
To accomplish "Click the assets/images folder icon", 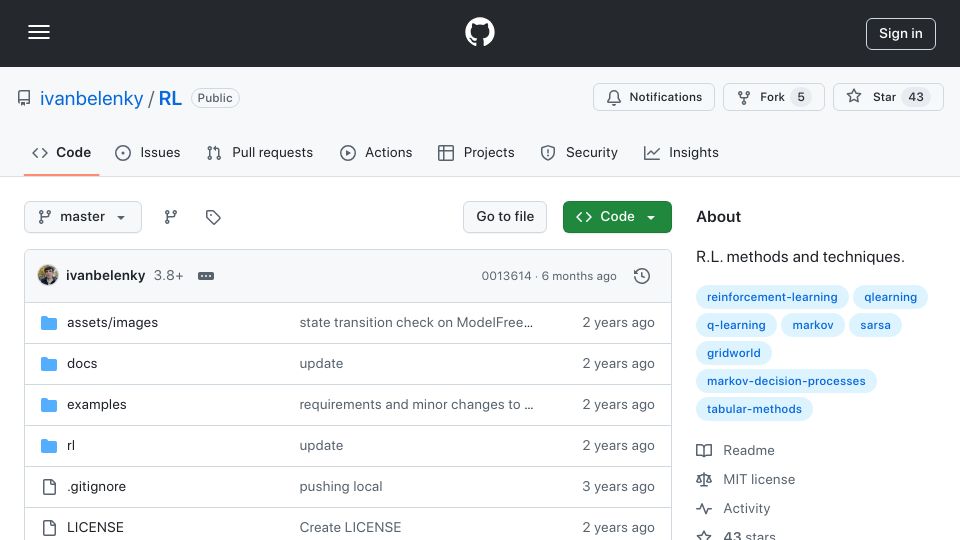I will [x=49, y=323].
